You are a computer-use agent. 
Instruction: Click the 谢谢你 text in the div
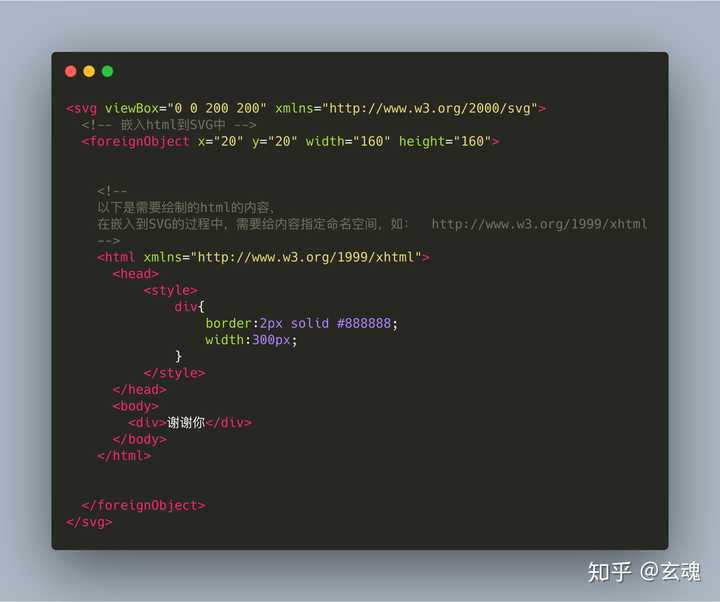pos(186,422)
